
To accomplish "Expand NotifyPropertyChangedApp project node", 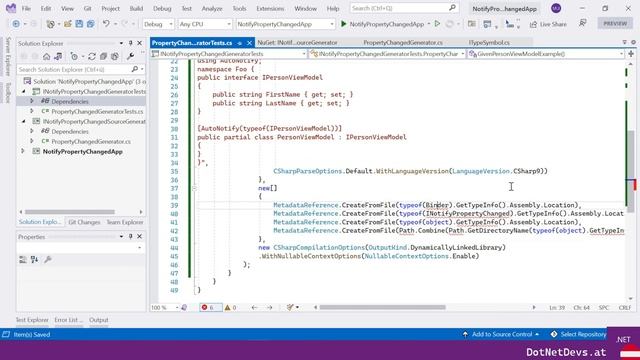I will click(23, 151).
